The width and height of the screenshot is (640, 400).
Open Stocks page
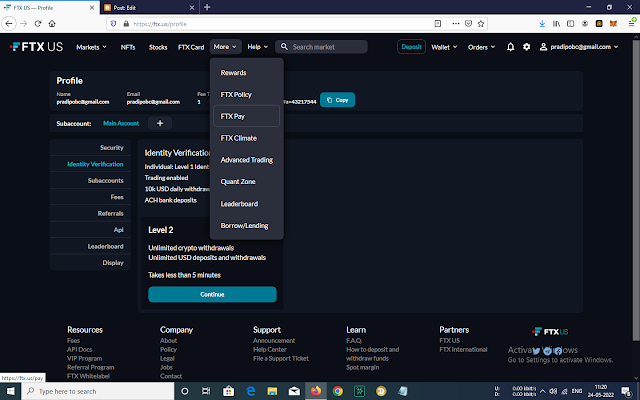pyautogui.click(x=158, y=47)
